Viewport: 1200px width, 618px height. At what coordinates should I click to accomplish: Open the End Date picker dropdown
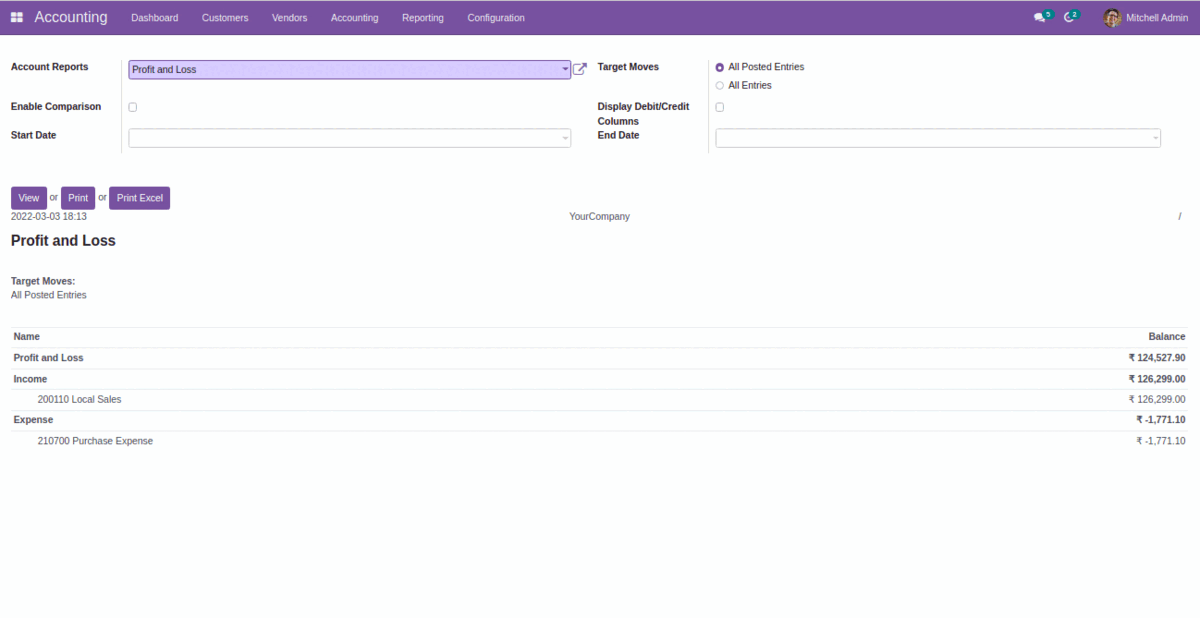coord(937,138)
